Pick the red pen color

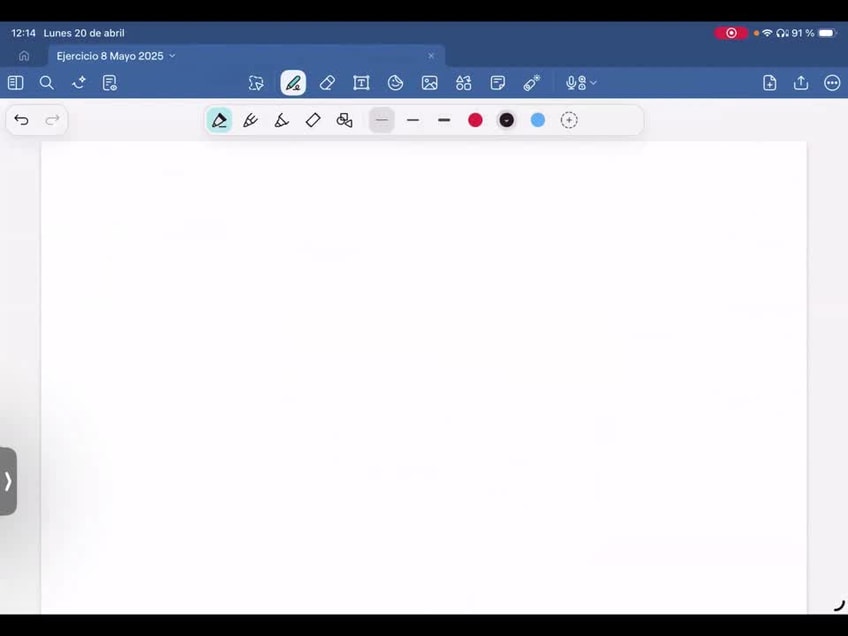point(475,120)
